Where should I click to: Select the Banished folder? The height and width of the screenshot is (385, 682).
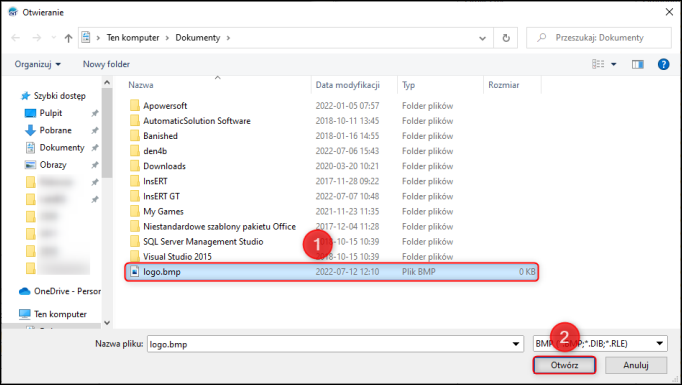160,136
